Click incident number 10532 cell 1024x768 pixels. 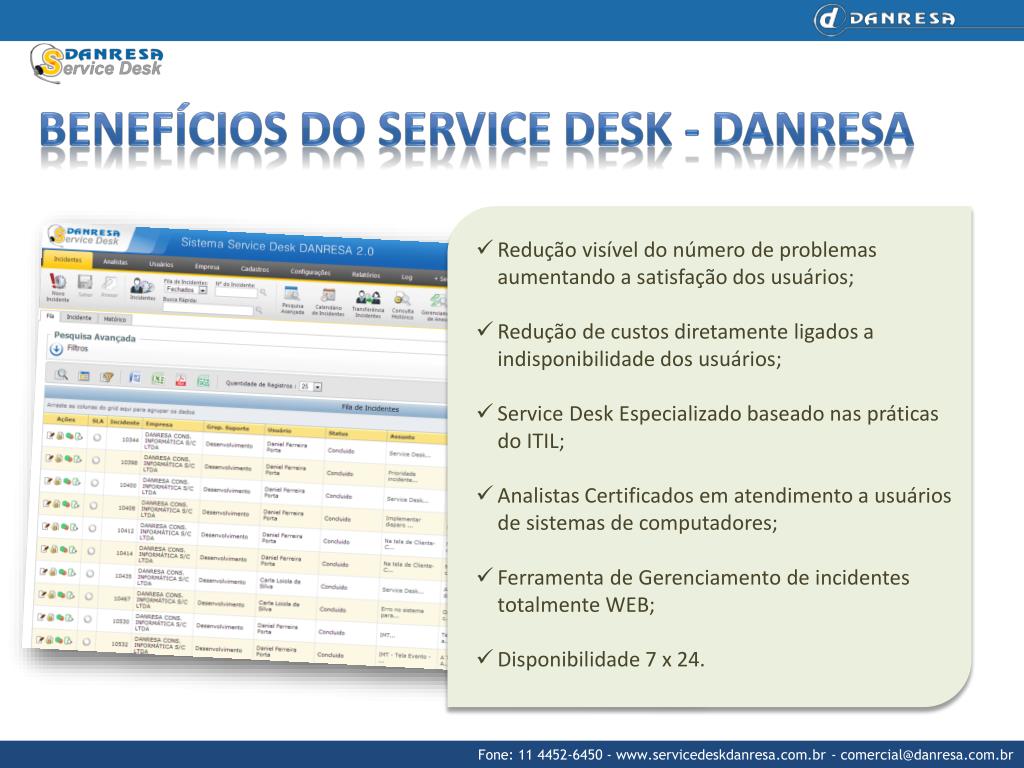click(120, 644)
